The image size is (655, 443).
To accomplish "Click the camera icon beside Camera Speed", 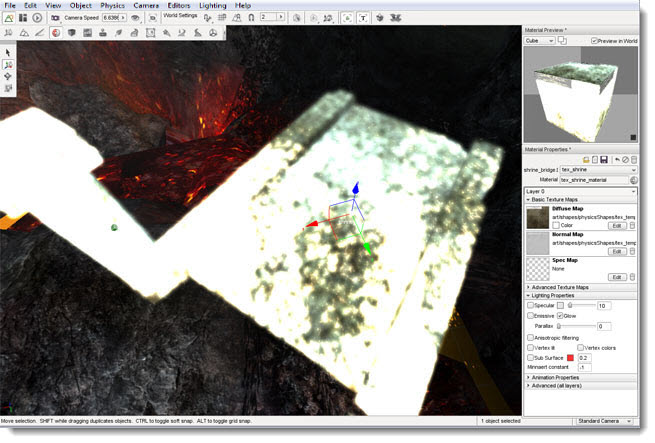I will point(55,18).
